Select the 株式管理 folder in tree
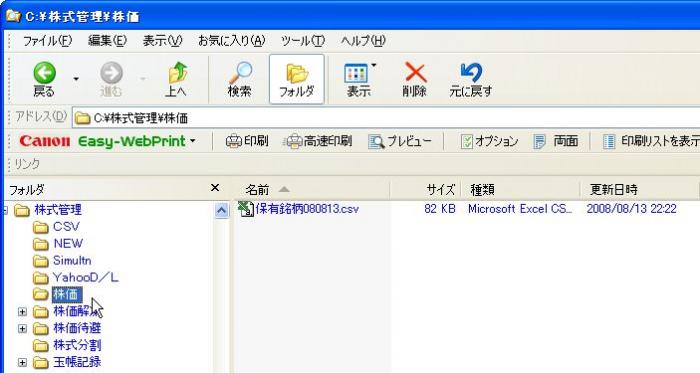Image resolution: width=700 pixels, height=373 pixels. point(58,210)
